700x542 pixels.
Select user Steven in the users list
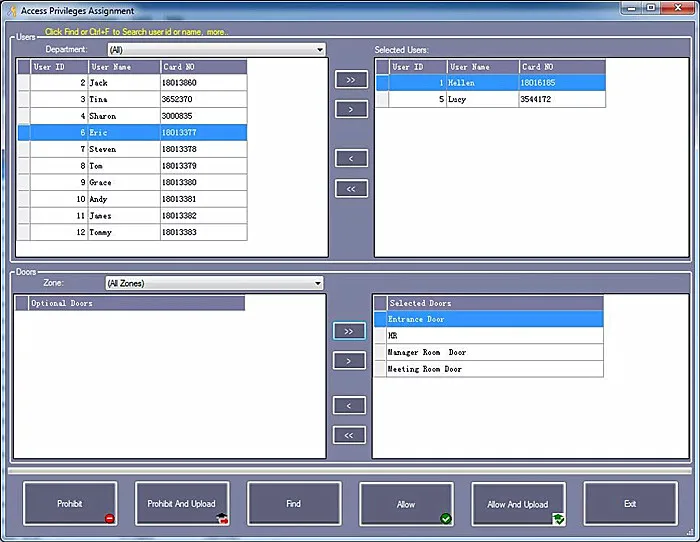(133, 149)
